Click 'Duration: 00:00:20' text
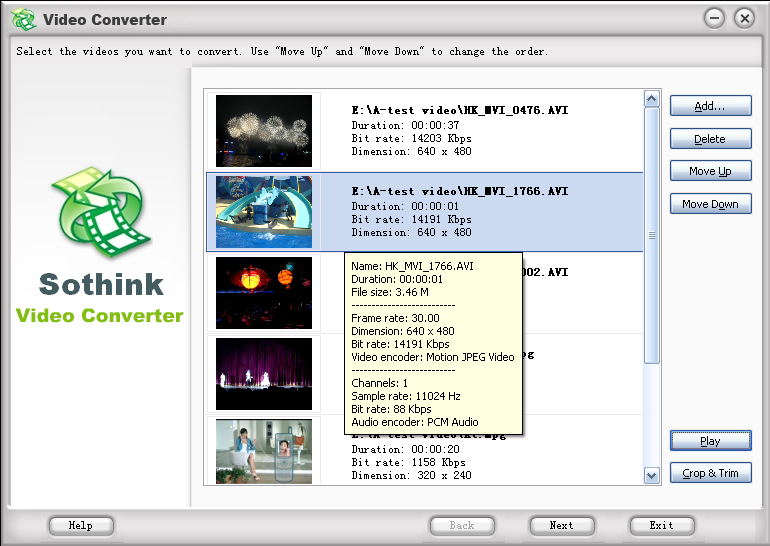The height and width of the screenshot is (546, 770). tap(405, 449)
